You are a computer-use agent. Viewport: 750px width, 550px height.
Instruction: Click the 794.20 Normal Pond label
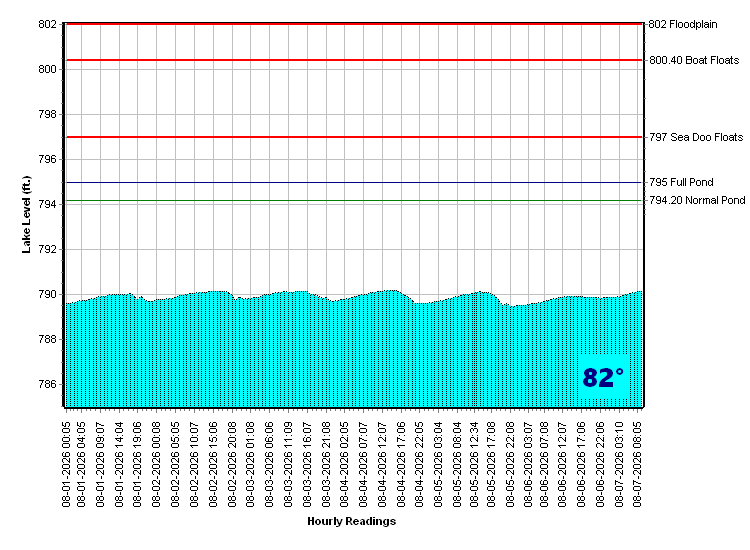tap(697, 200)
